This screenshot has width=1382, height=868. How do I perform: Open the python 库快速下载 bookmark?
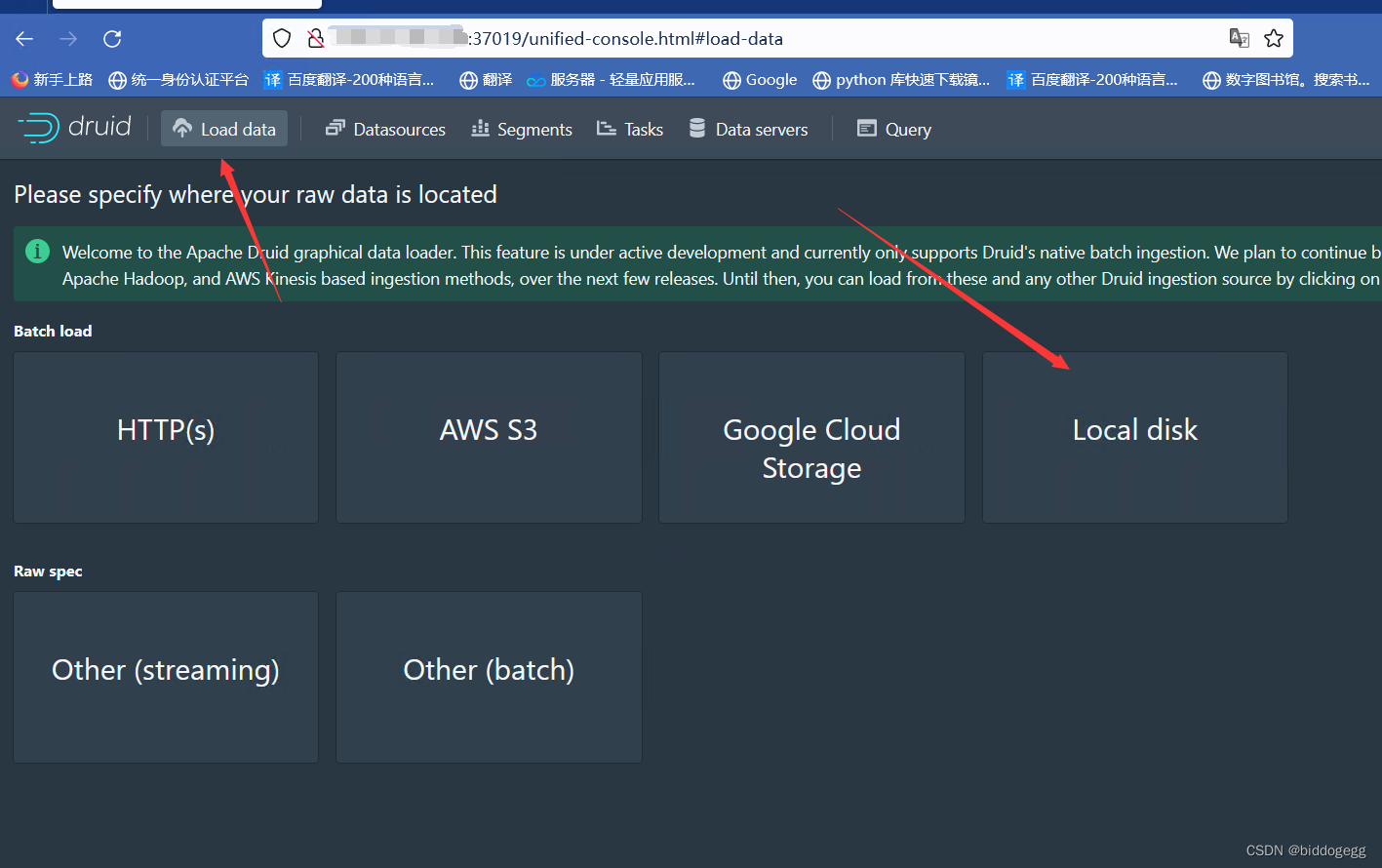pos(901,80)
